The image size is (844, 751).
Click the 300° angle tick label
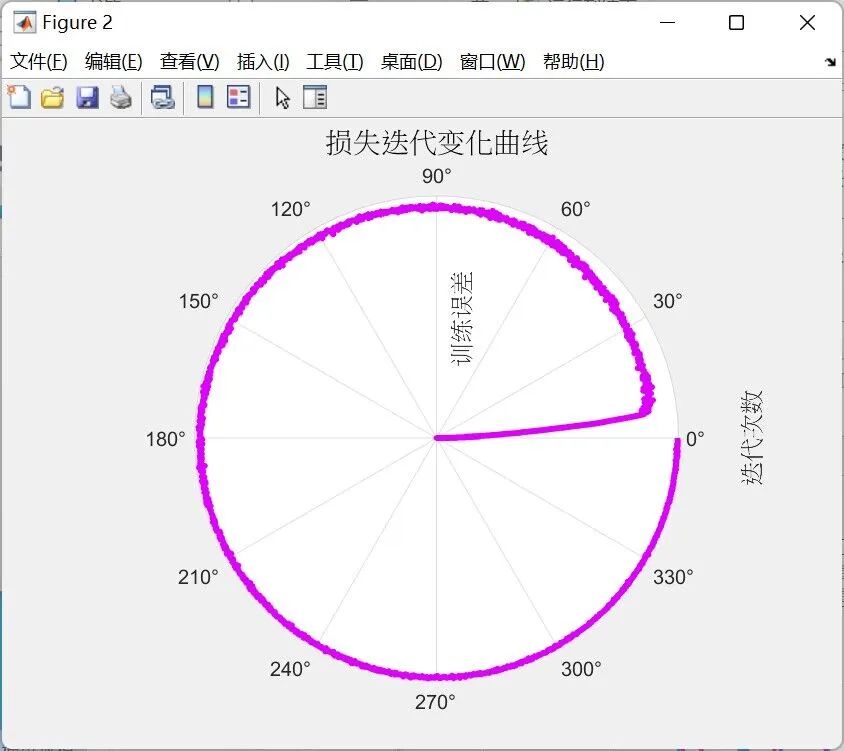click(581, 669)
